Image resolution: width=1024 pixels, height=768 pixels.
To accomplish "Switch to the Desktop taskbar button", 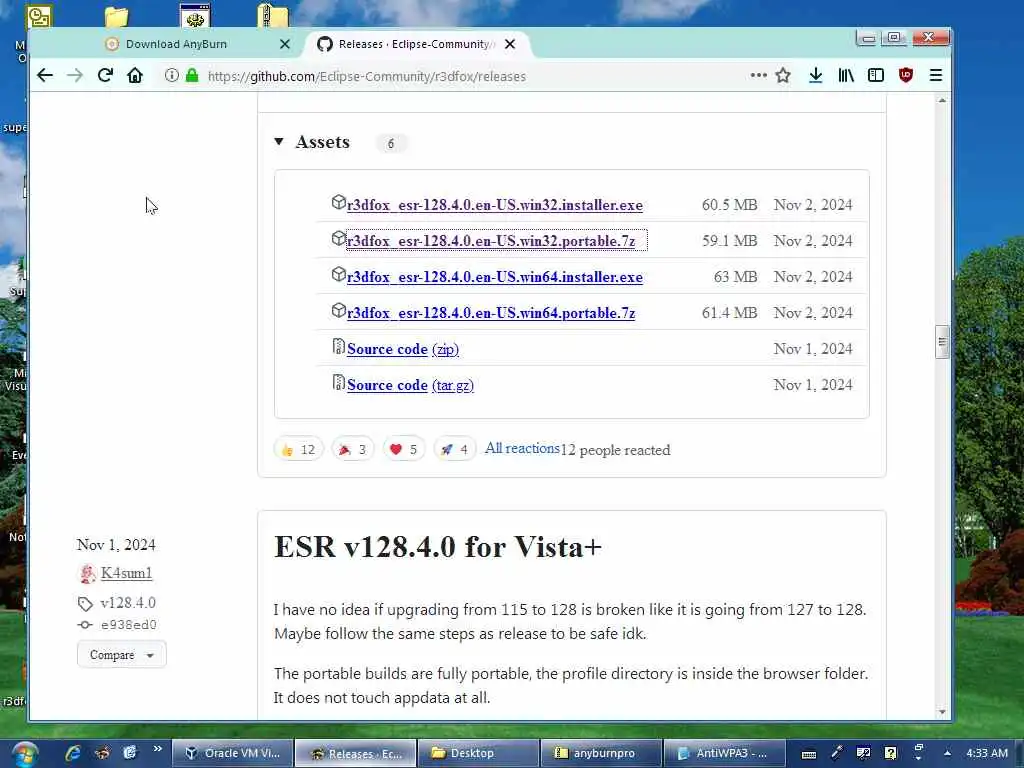I will [477, 753].
